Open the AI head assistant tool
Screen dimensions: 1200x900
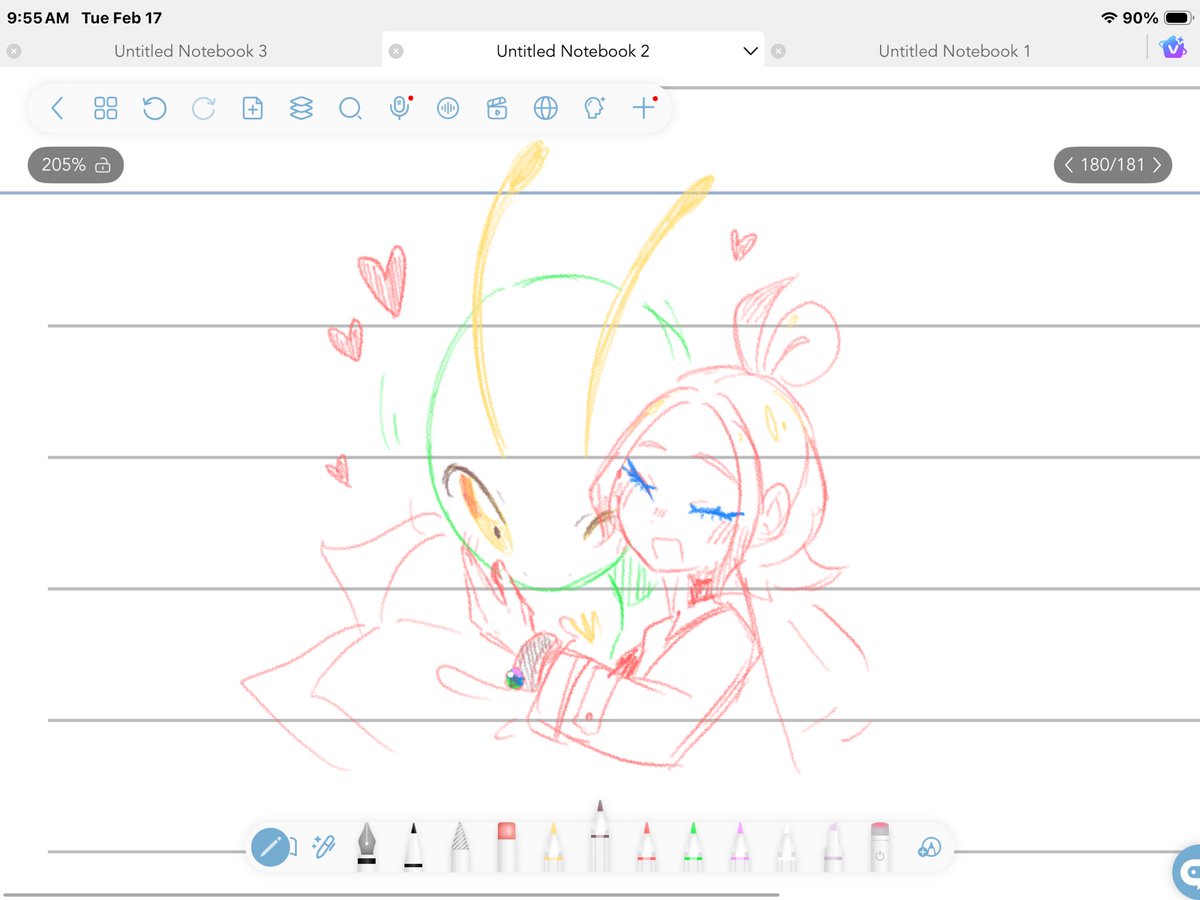tap(594, 108)
